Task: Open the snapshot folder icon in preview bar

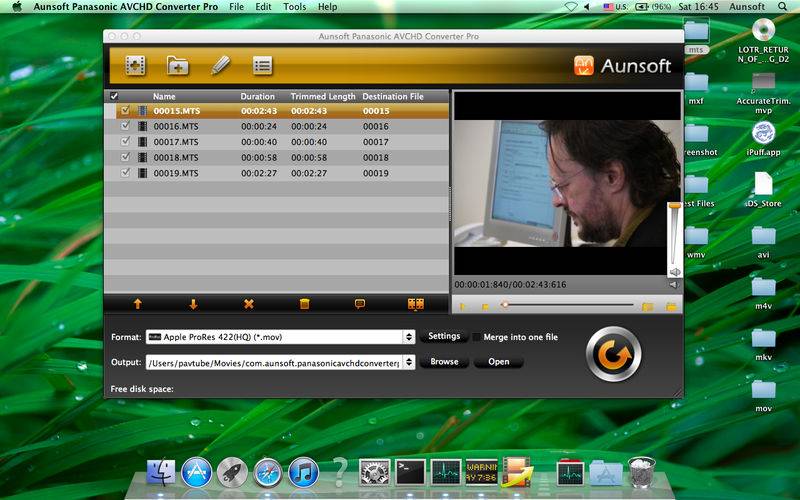Action: (x=671, y=307)
